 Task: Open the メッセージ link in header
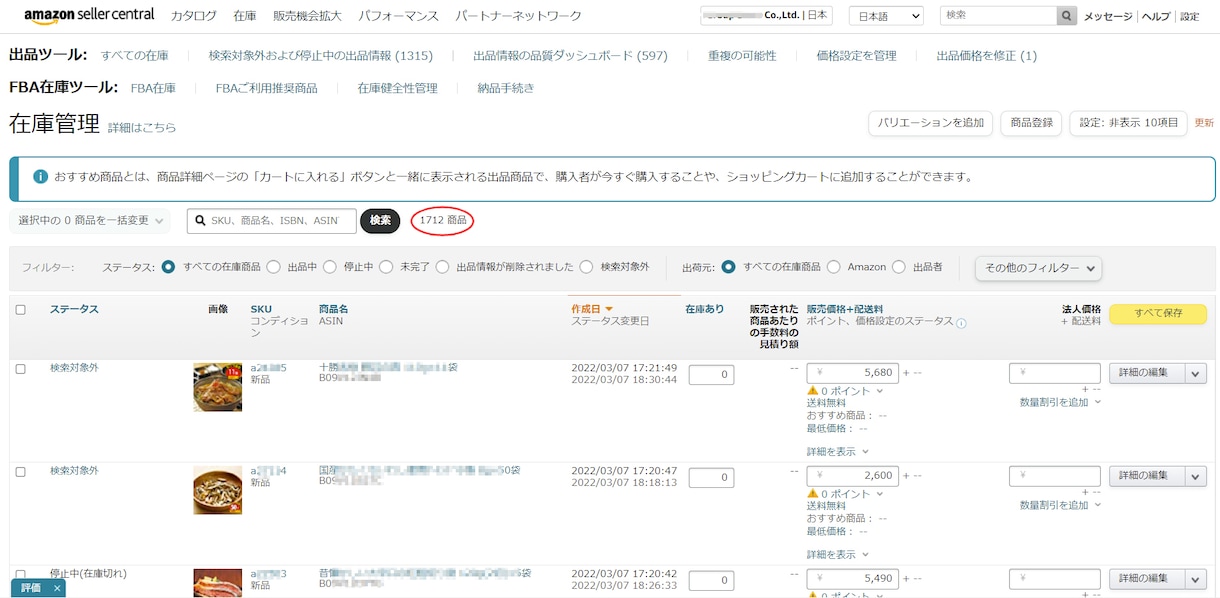coord(1108,17)
